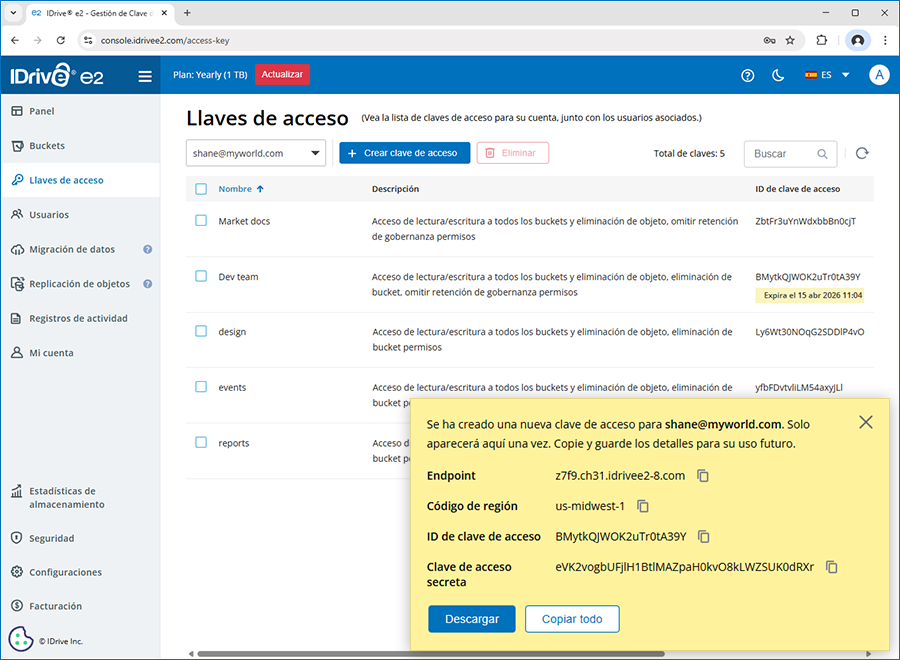Copy the secret access key icon
Image resolution: width=900 pixels, height=660 pixels.
coord(831,567)
